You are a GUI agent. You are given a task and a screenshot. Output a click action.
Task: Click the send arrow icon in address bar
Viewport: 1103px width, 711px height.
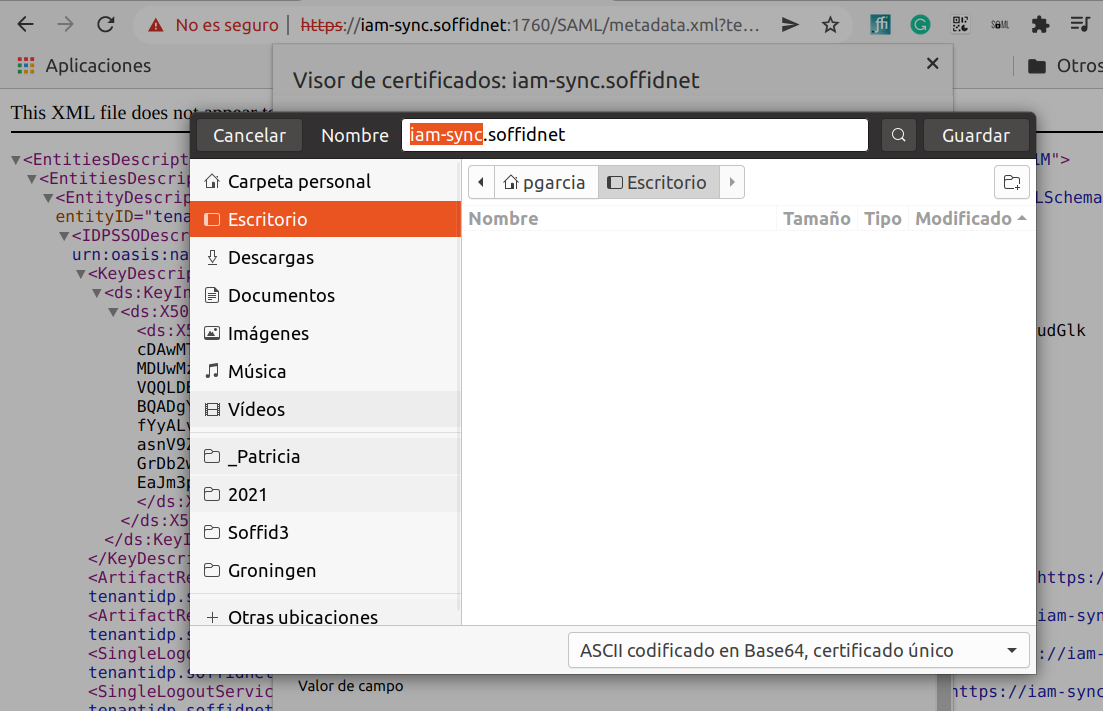pyautogui.click(x=790, y=25)
